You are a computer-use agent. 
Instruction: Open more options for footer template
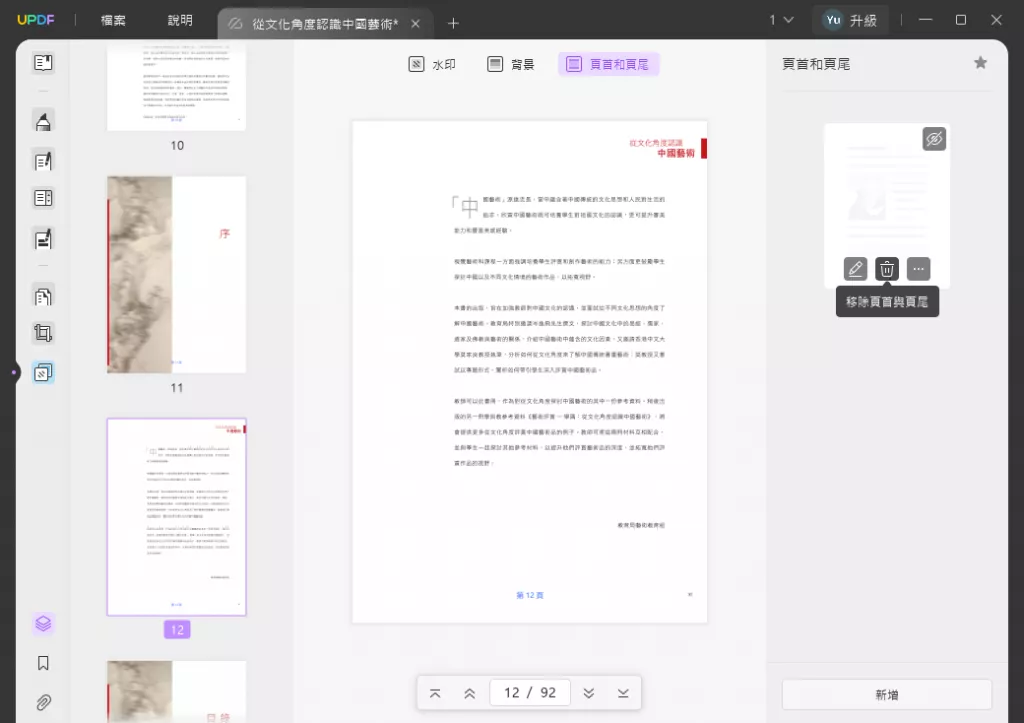[x=918, y=269]
